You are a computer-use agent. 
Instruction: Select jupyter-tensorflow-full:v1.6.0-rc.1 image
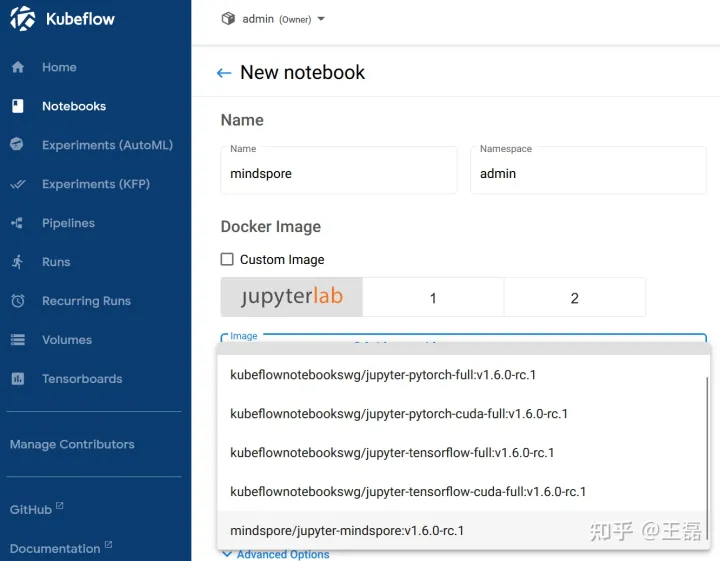coord(461,453)
